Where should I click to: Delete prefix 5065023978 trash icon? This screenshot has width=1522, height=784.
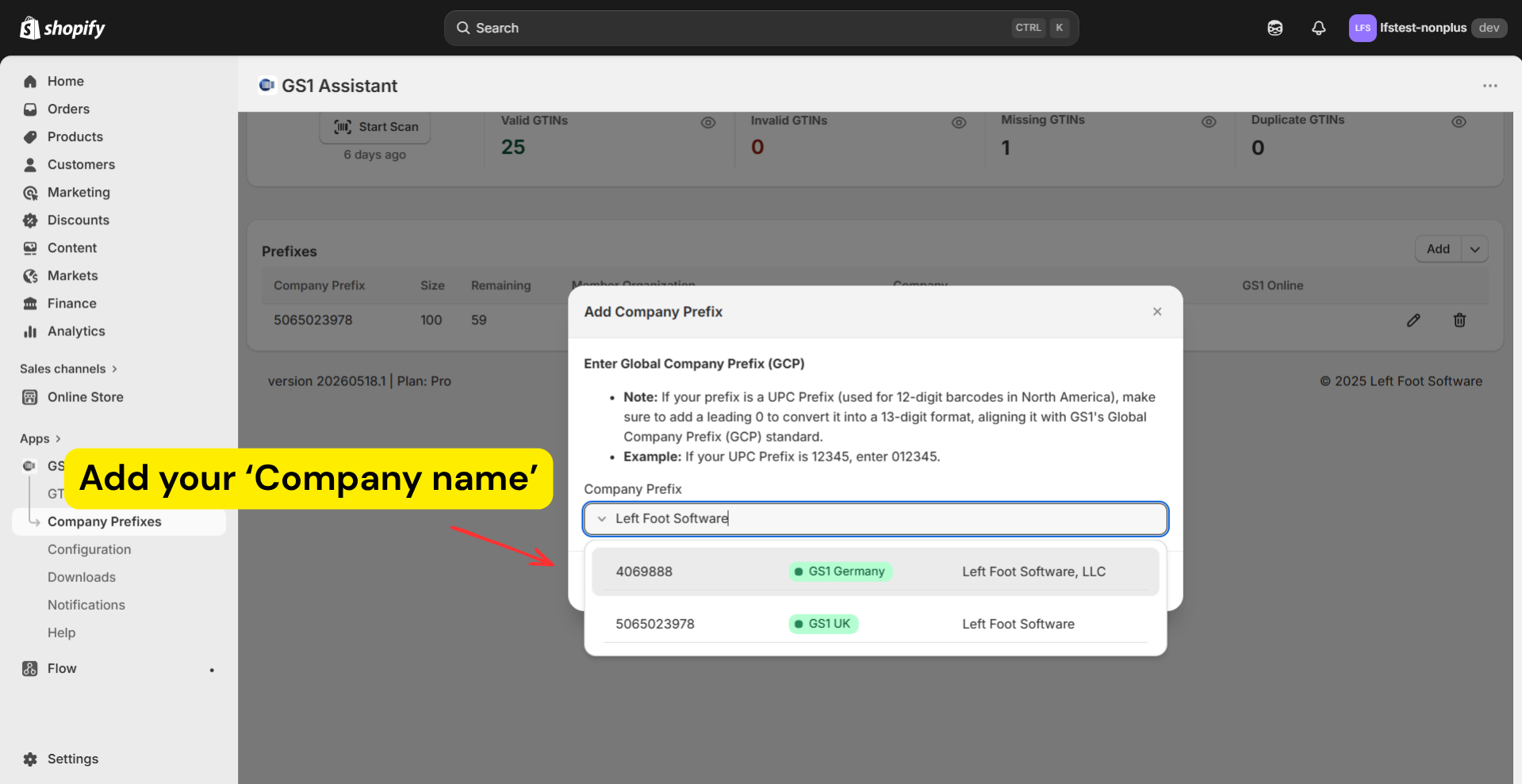(1459, 320)
